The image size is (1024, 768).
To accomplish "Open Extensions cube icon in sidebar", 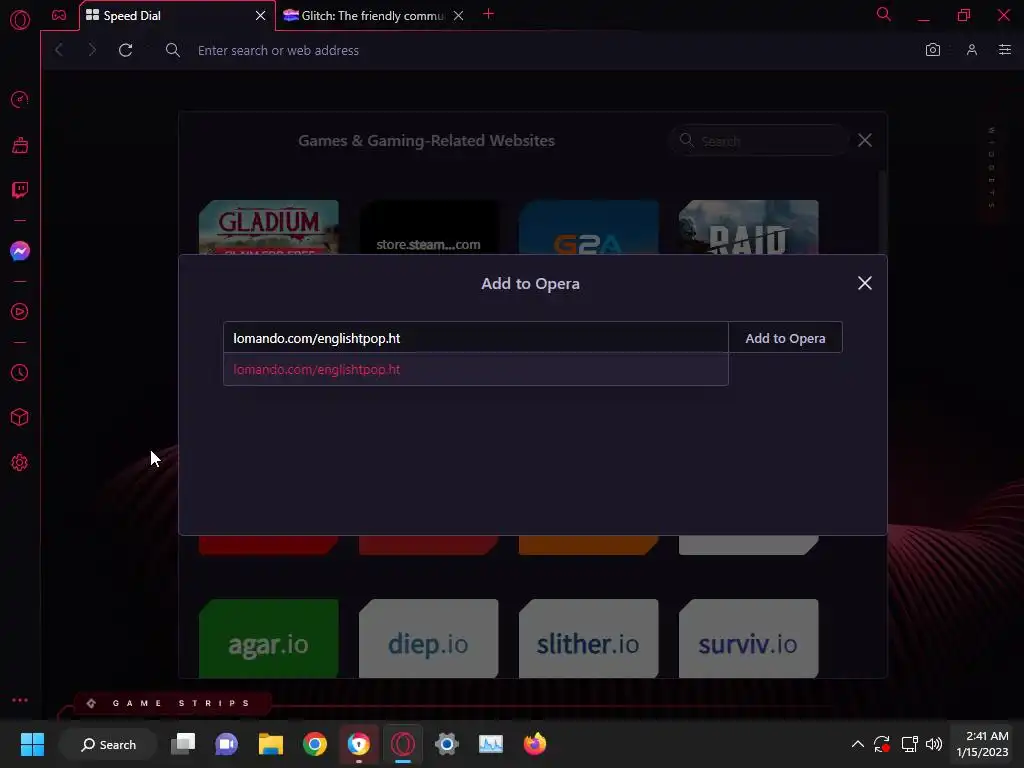I will point(20,417).
